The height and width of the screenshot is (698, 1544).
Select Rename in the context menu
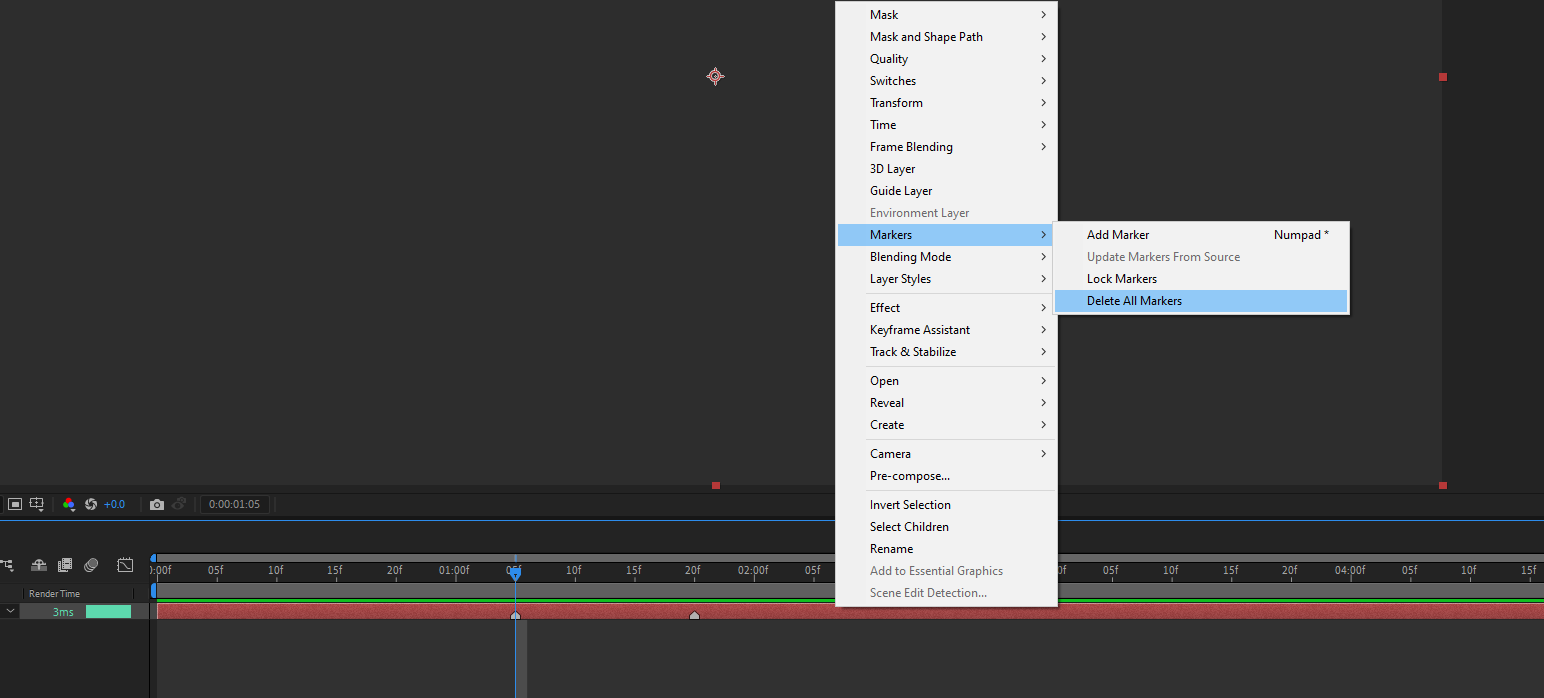(891, 548)
